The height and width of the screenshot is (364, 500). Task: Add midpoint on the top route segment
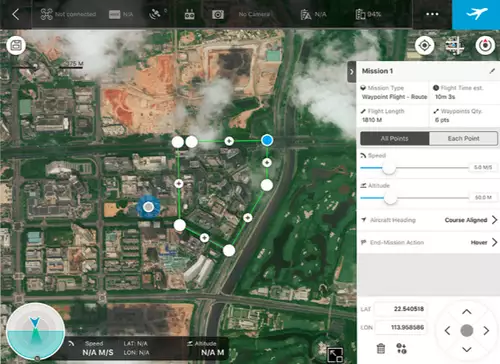(229, 141)
